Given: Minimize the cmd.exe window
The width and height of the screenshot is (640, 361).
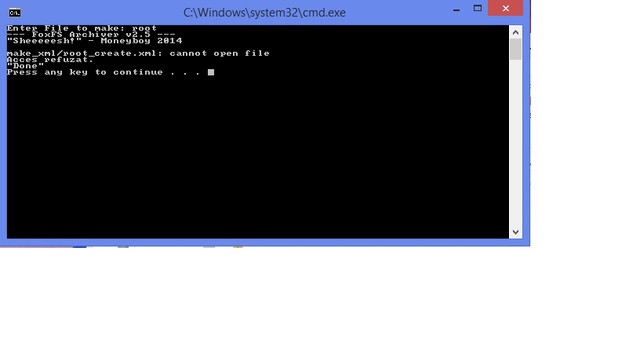Looking at the screenshot, I should coord(456,9).
